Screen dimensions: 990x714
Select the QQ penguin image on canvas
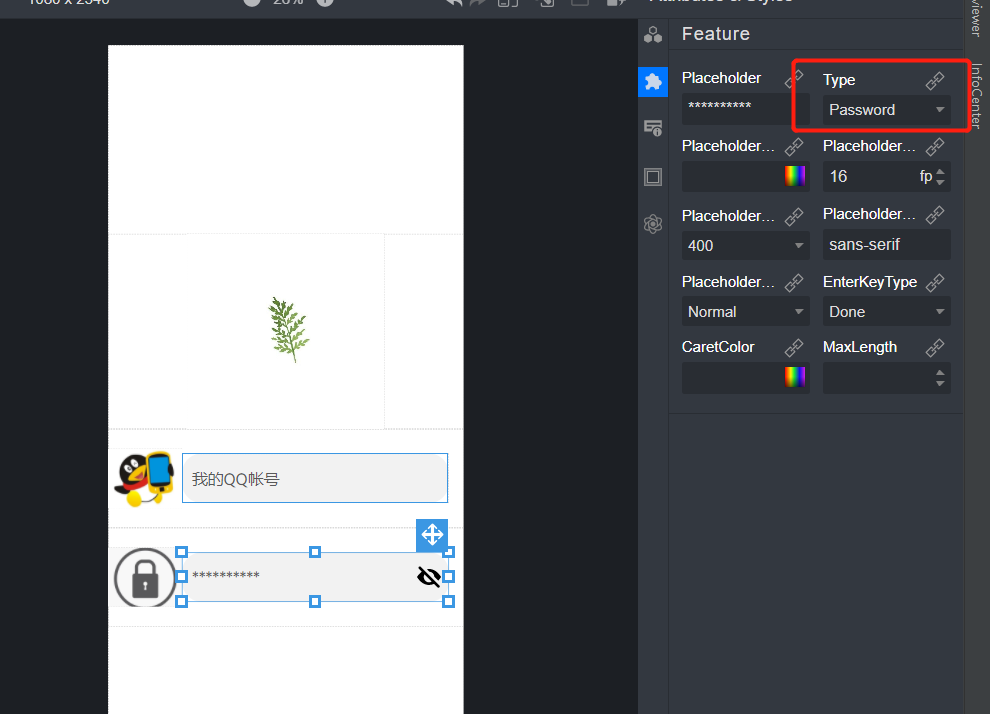click(144, 479)
